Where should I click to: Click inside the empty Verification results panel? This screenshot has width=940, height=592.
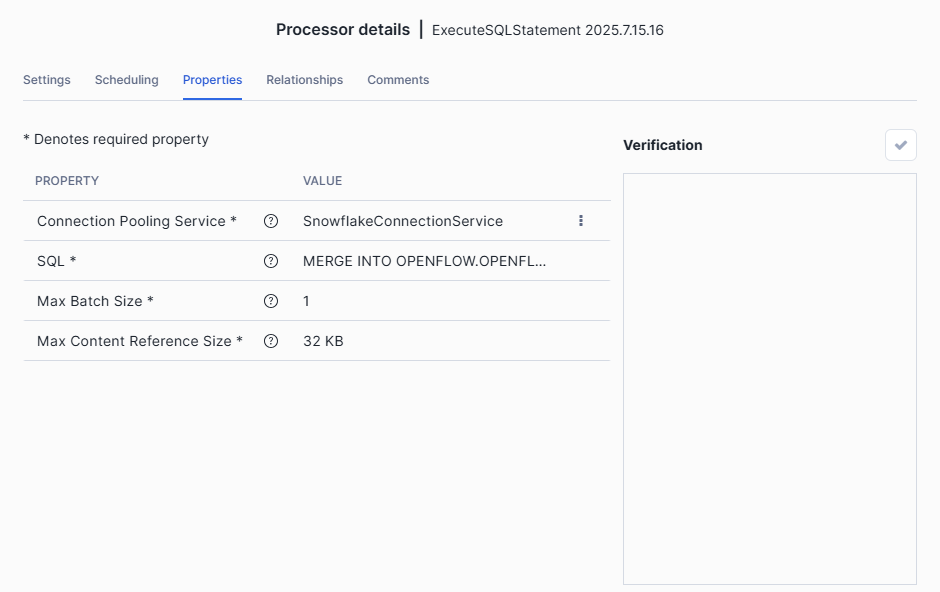coord(769,378)
